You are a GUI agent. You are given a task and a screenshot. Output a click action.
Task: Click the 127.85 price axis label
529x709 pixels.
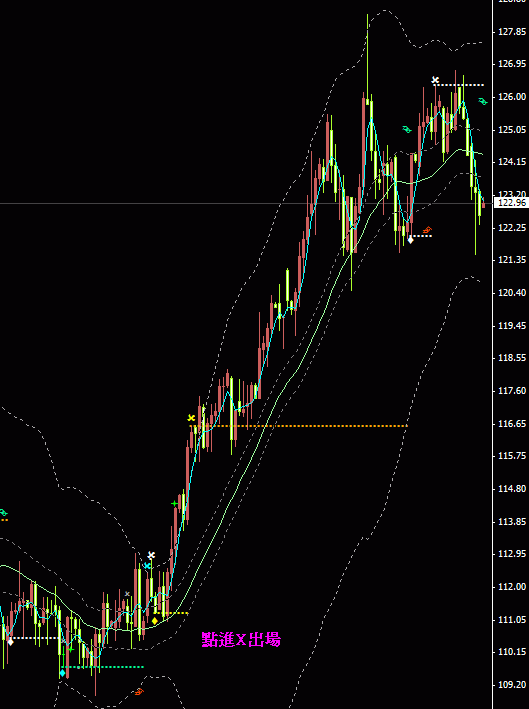point(512,32)
